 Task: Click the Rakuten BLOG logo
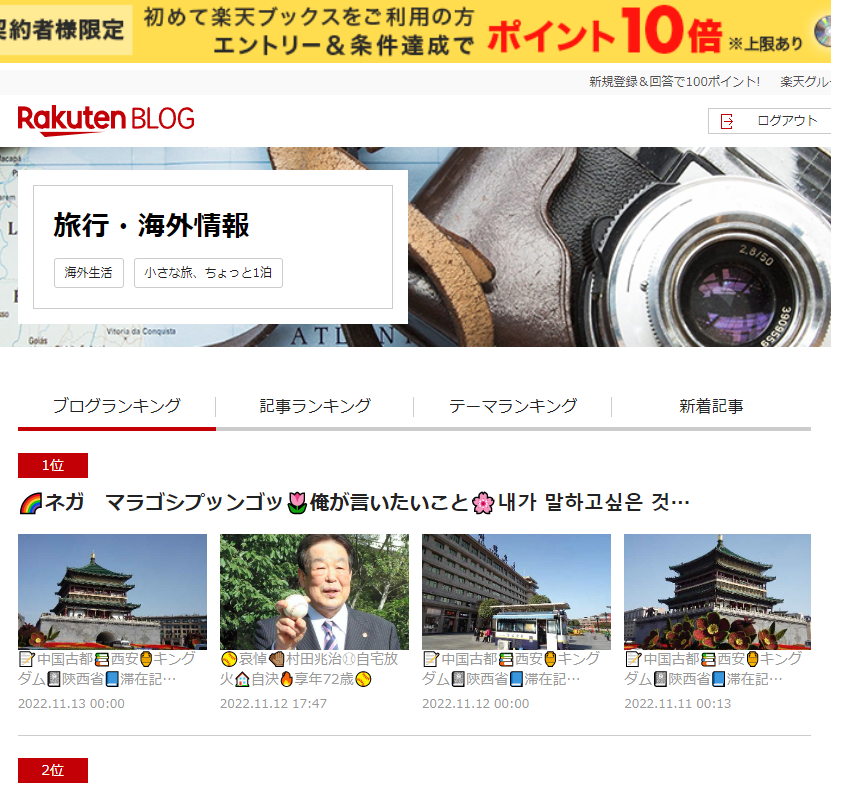[106, 120]
